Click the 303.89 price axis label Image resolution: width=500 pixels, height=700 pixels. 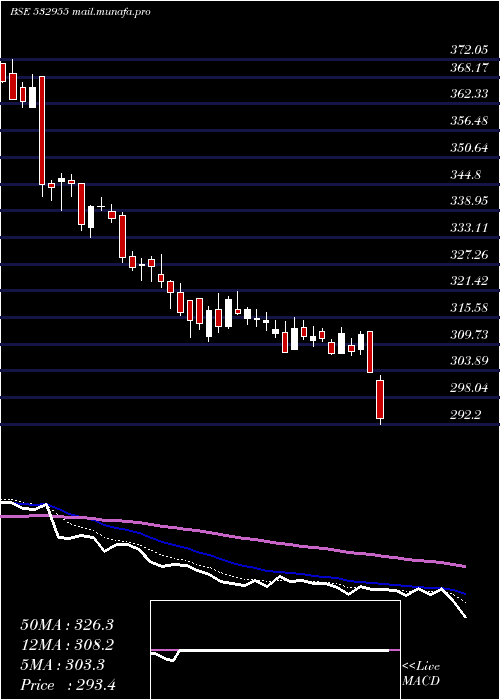click(x=469, y=361)
